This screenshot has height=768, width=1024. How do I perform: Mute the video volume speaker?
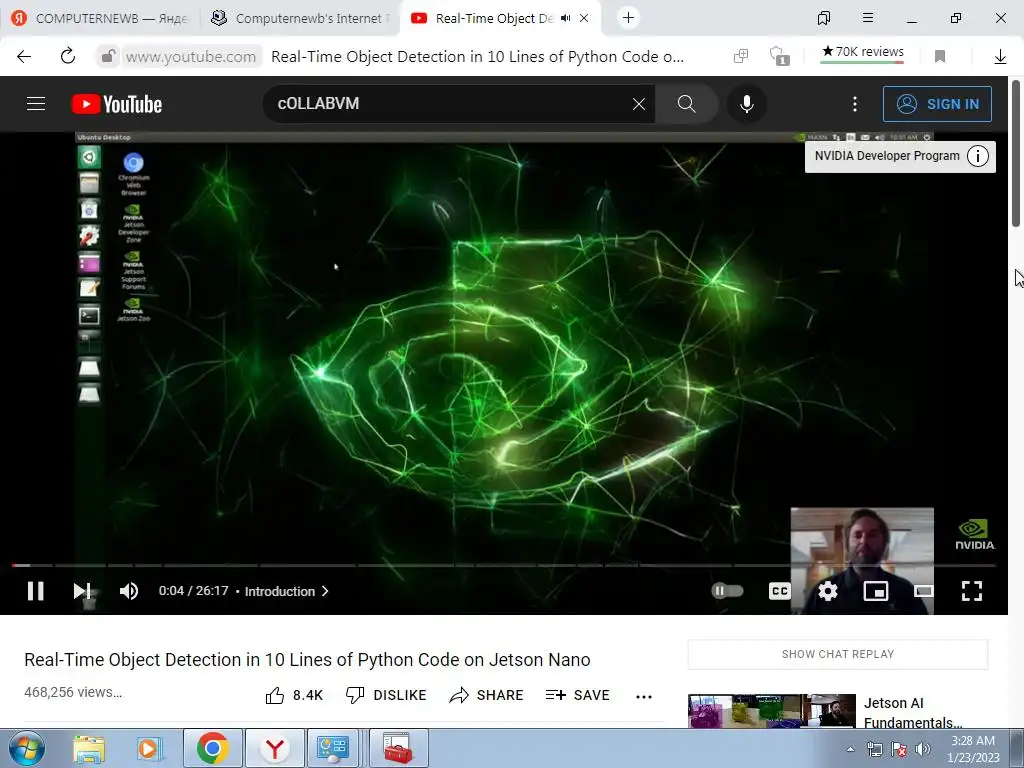[x=129, y=591]
